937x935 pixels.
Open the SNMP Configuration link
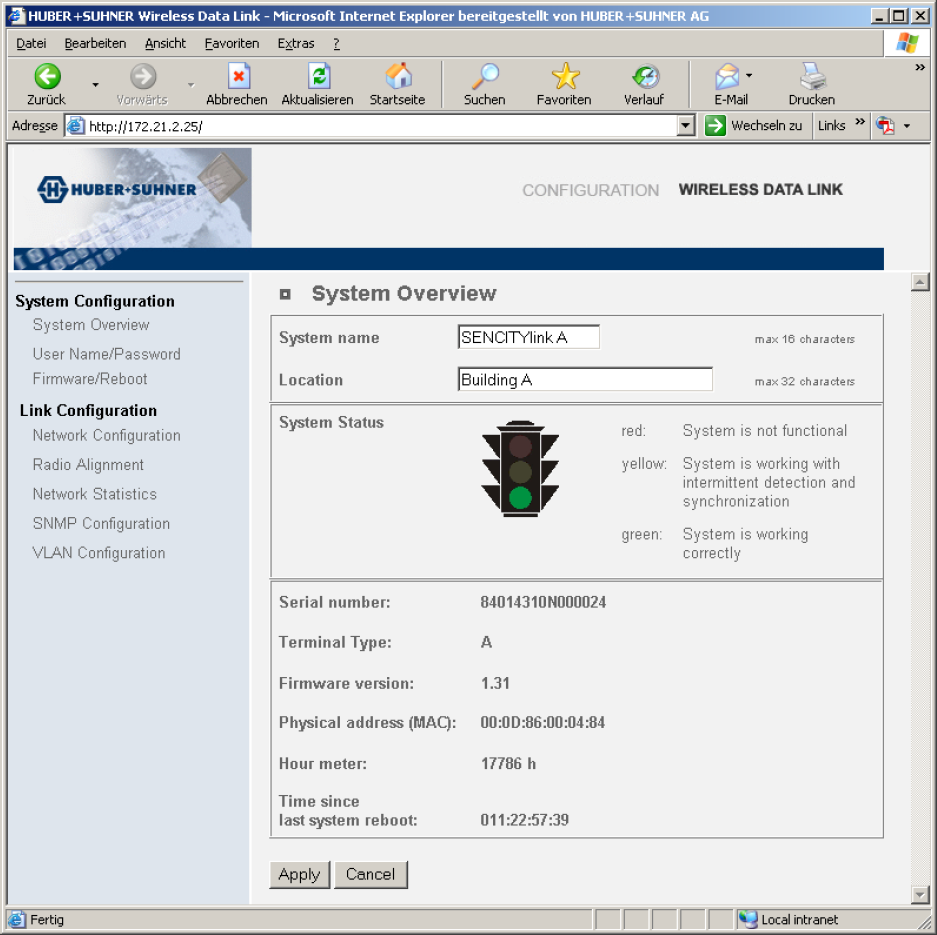pos(101,523)
